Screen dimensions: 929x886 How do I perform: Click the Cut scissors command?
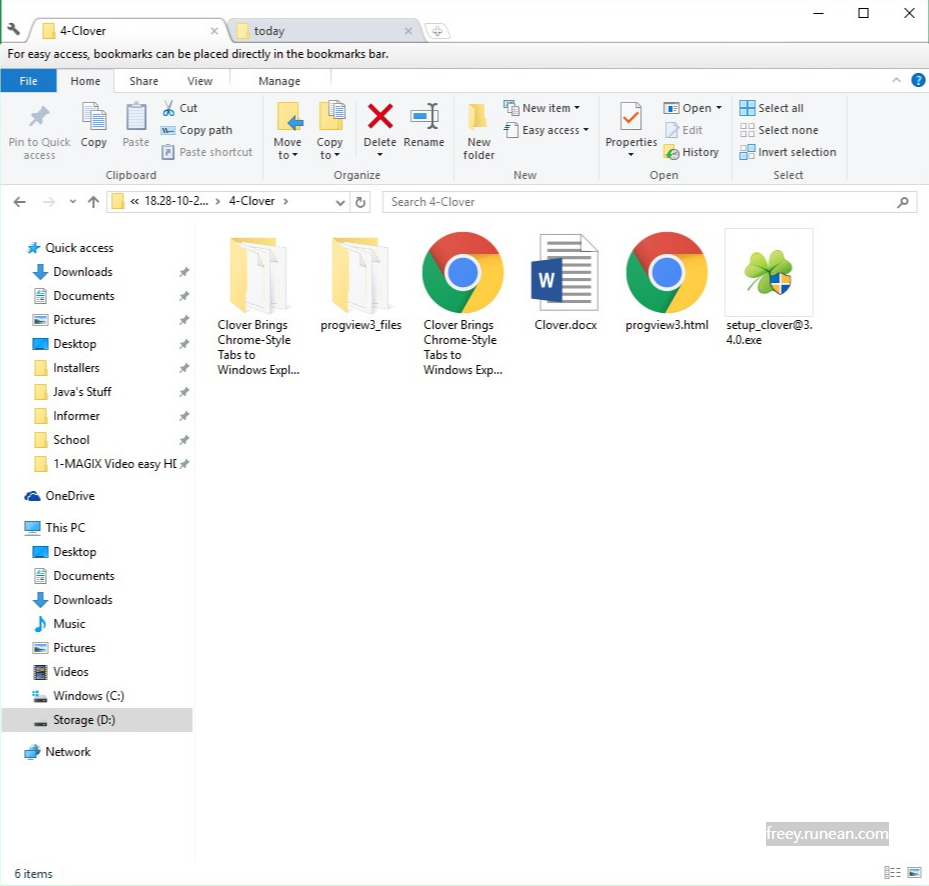(180, 108)
